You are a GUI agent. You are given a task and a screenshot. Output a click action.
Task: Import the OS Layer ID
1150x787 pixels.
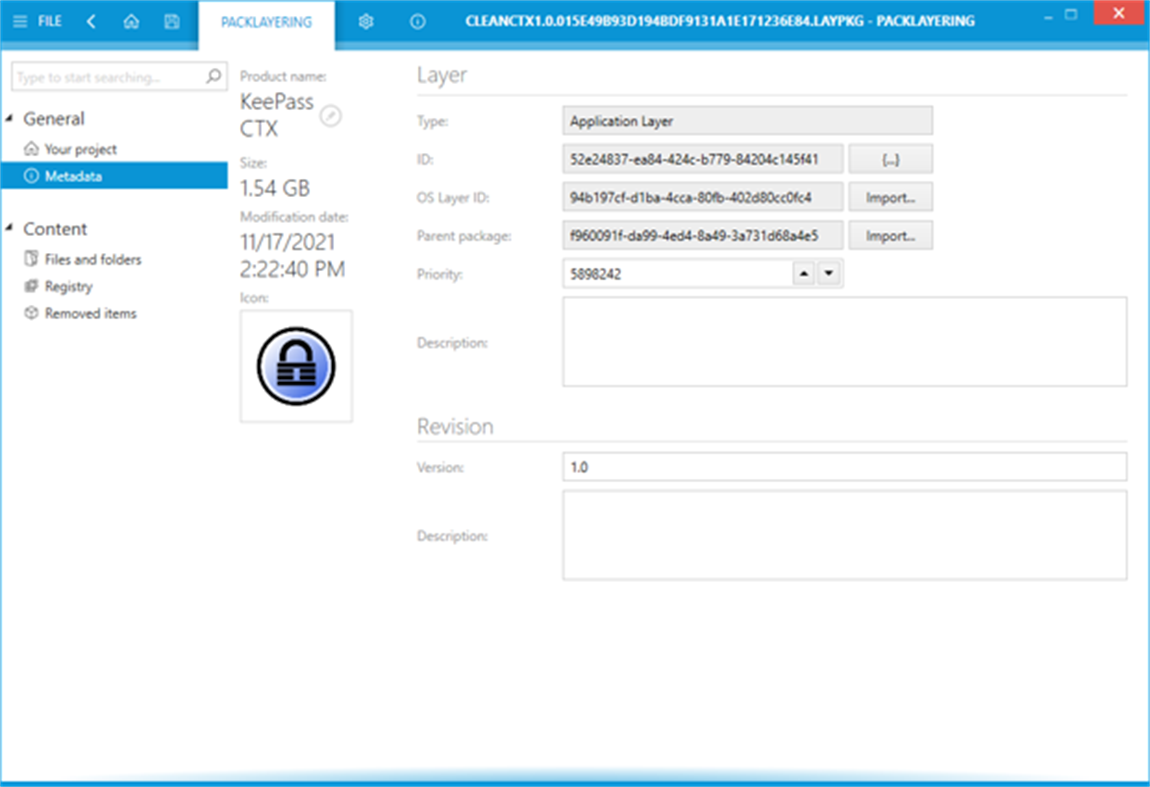(x=890, y=197)
